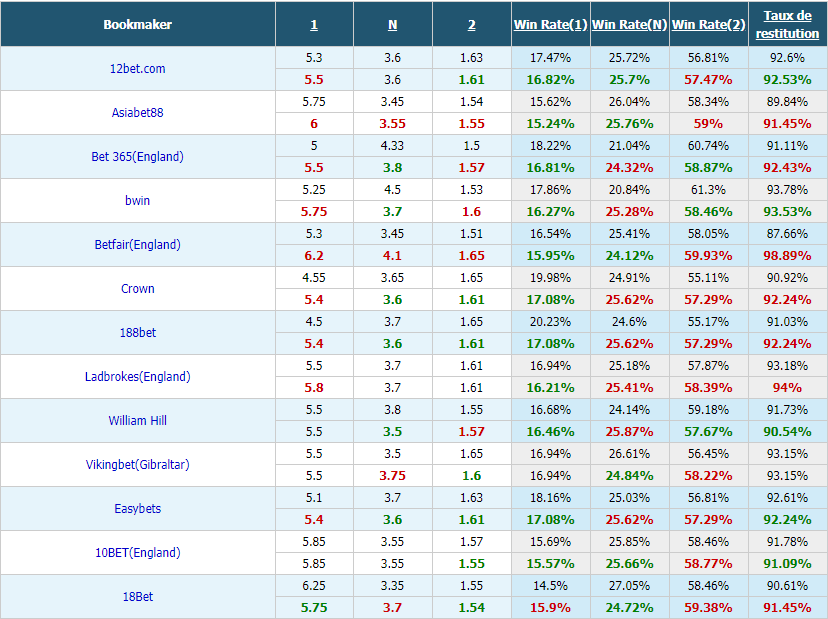
Task: Select 18Bet's green 5.75 odds
Action: click(314, 608)
